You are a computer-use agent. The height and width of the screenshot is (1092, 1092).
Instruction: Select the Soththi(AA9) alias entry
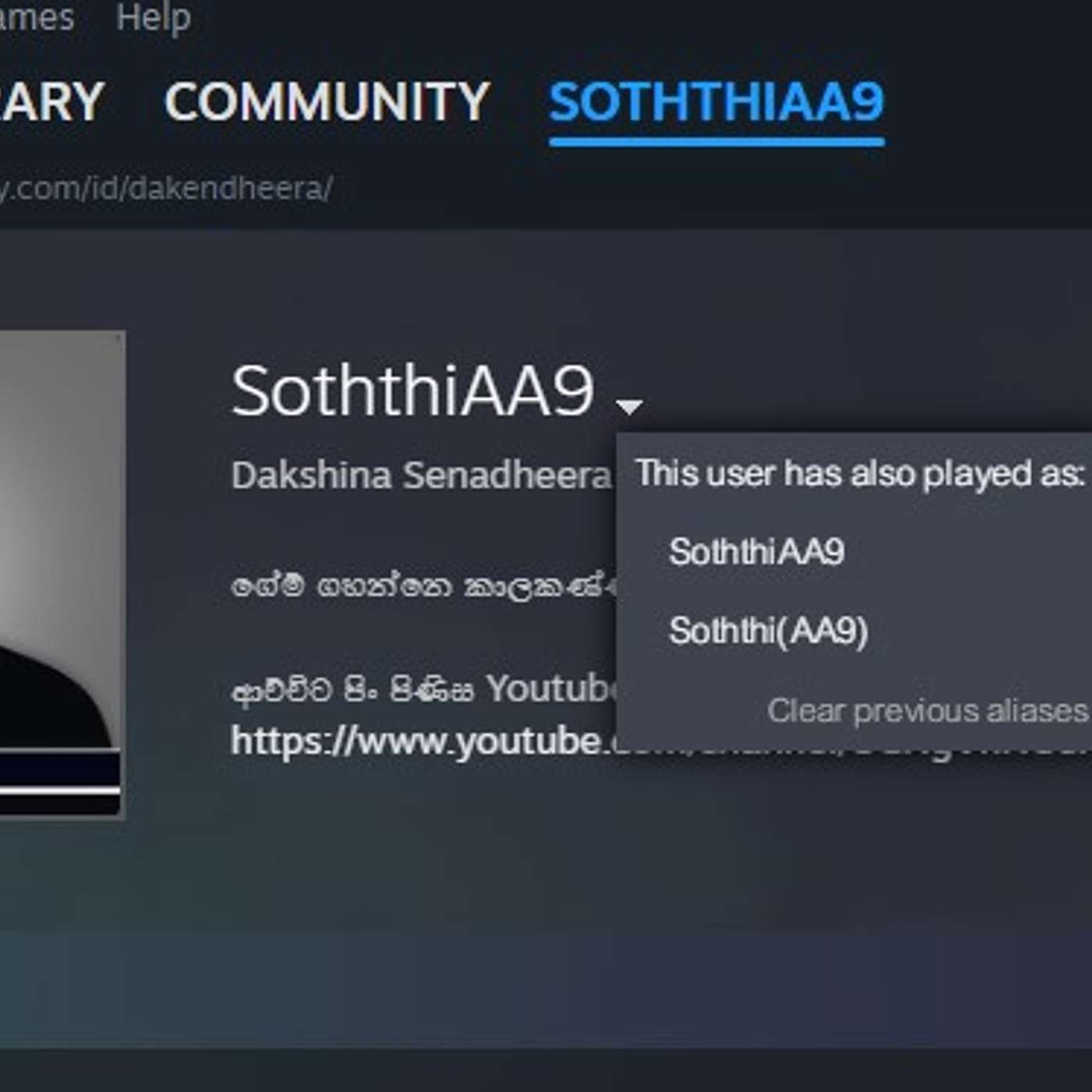pyautogui.click(x=768, y=630)
